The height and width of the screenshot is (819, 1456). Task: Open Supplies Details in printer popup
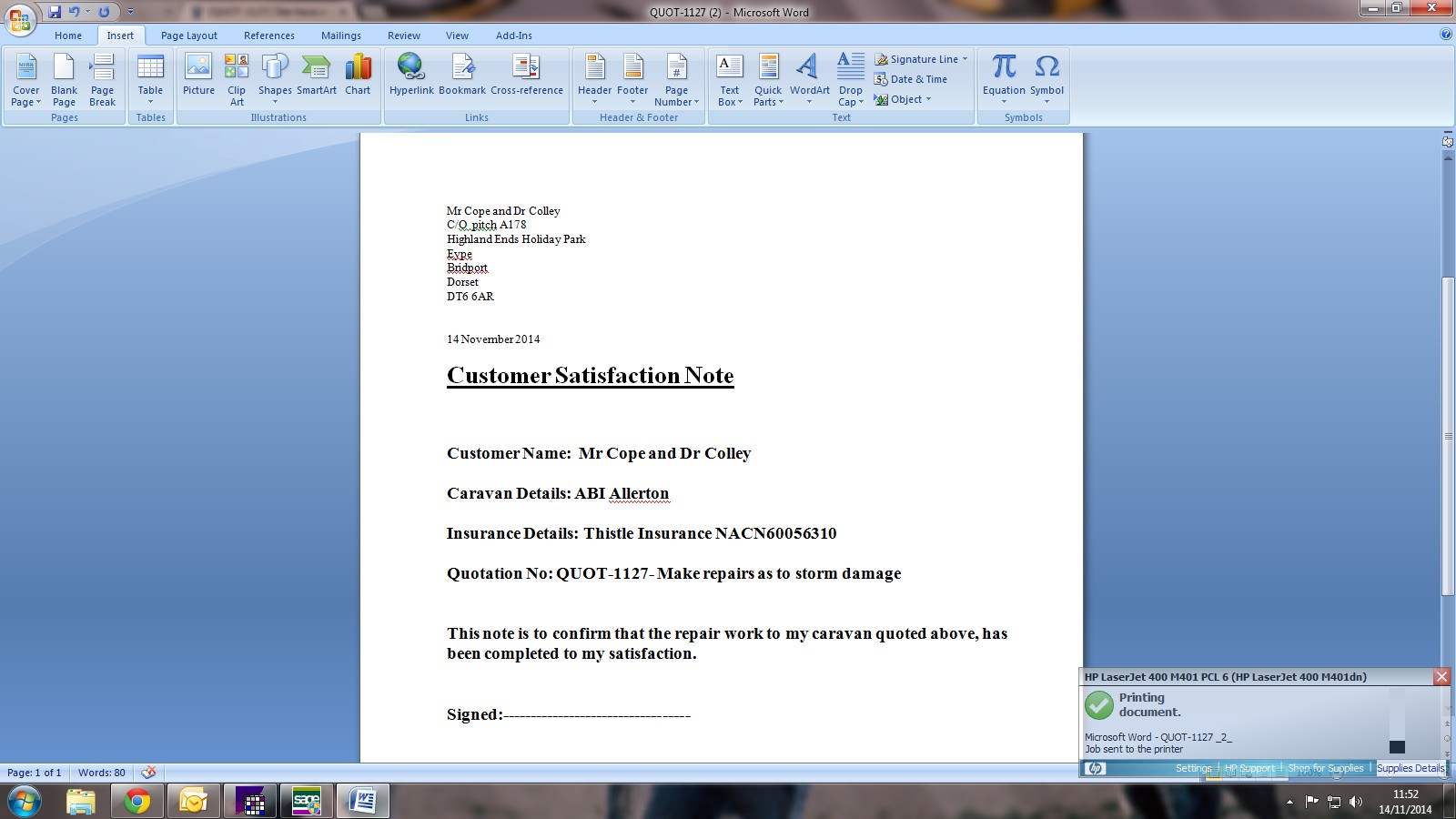point(1410,768)
